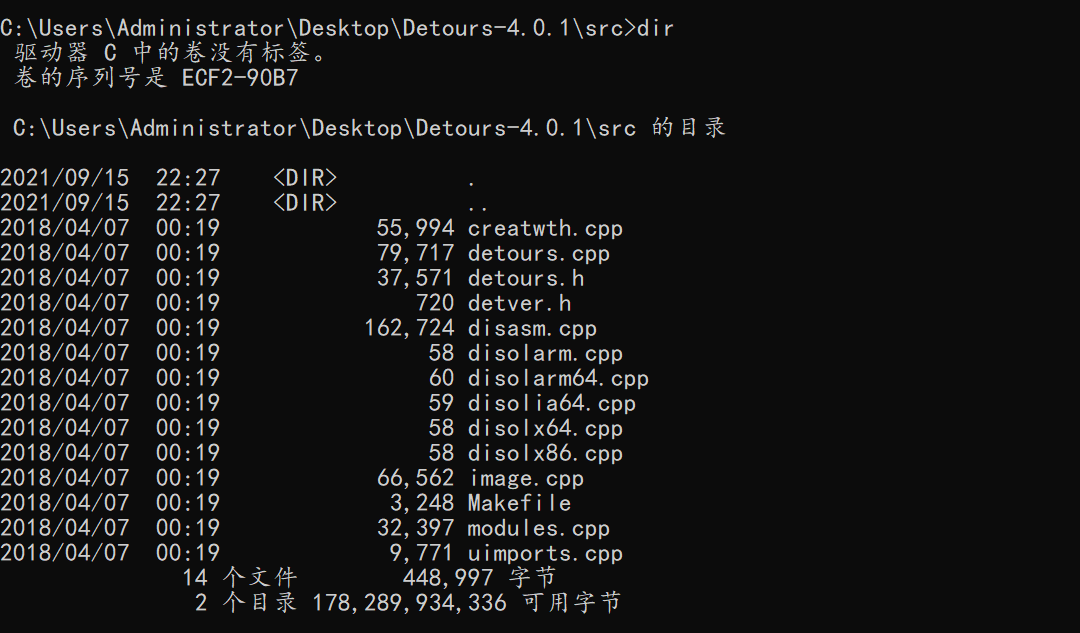The image size is (1080, 633).
Task: Click file size 79,717
Action: (415, 253)
